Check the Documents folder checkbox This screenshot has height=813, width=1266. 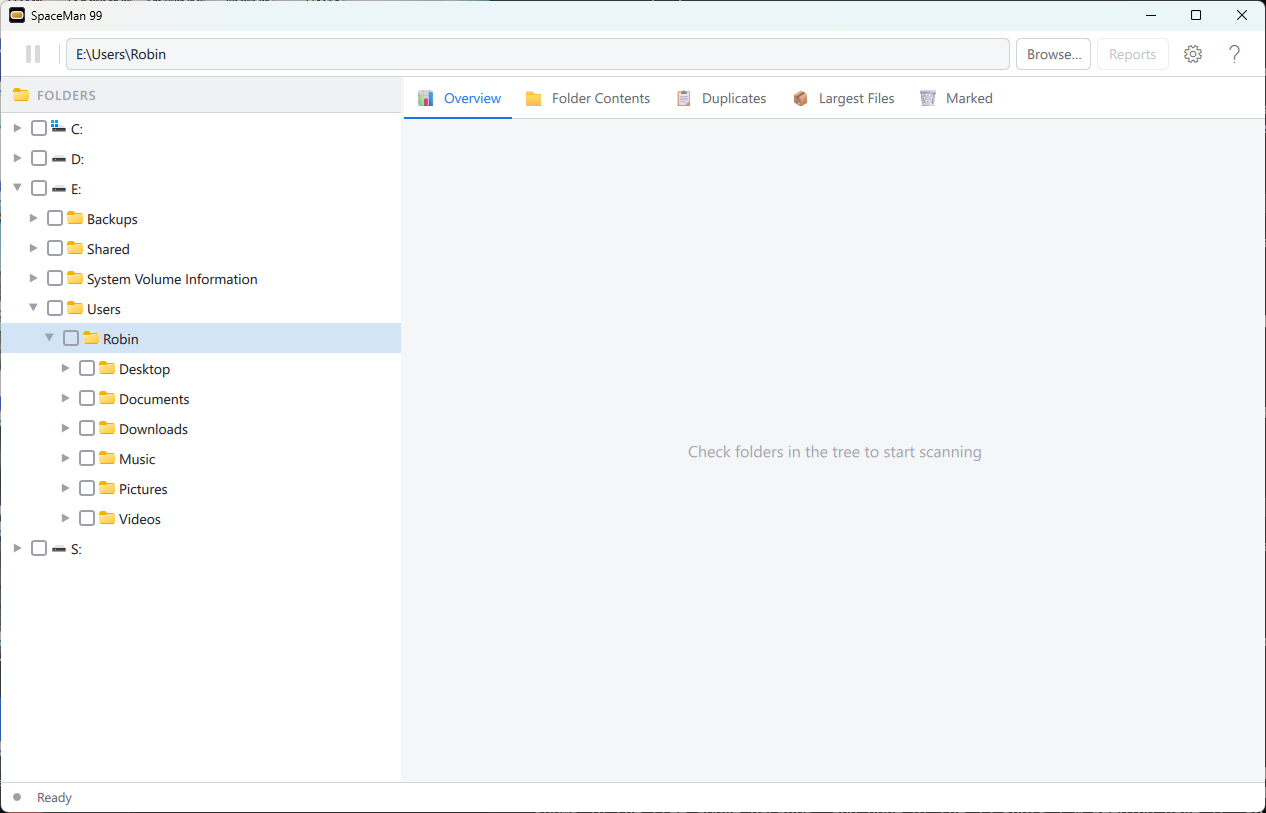coord(87,398)
